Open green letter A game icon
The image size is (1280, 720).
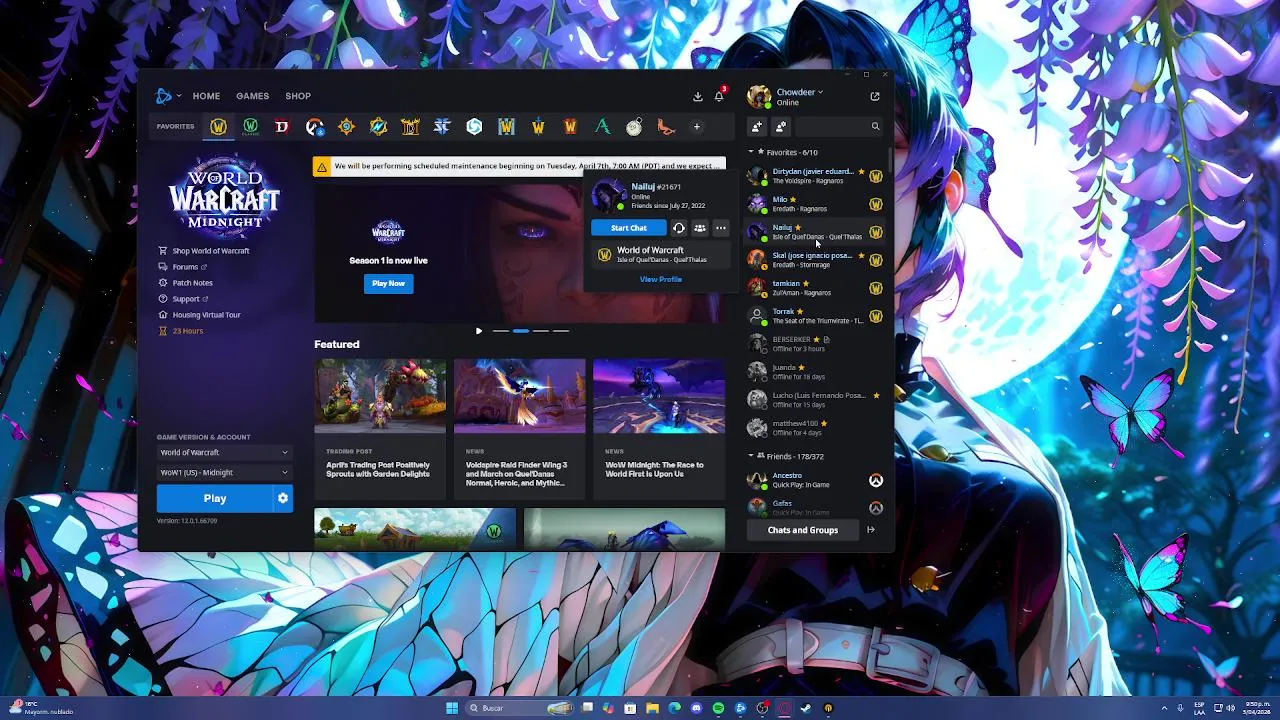click(x=603, y=127)
